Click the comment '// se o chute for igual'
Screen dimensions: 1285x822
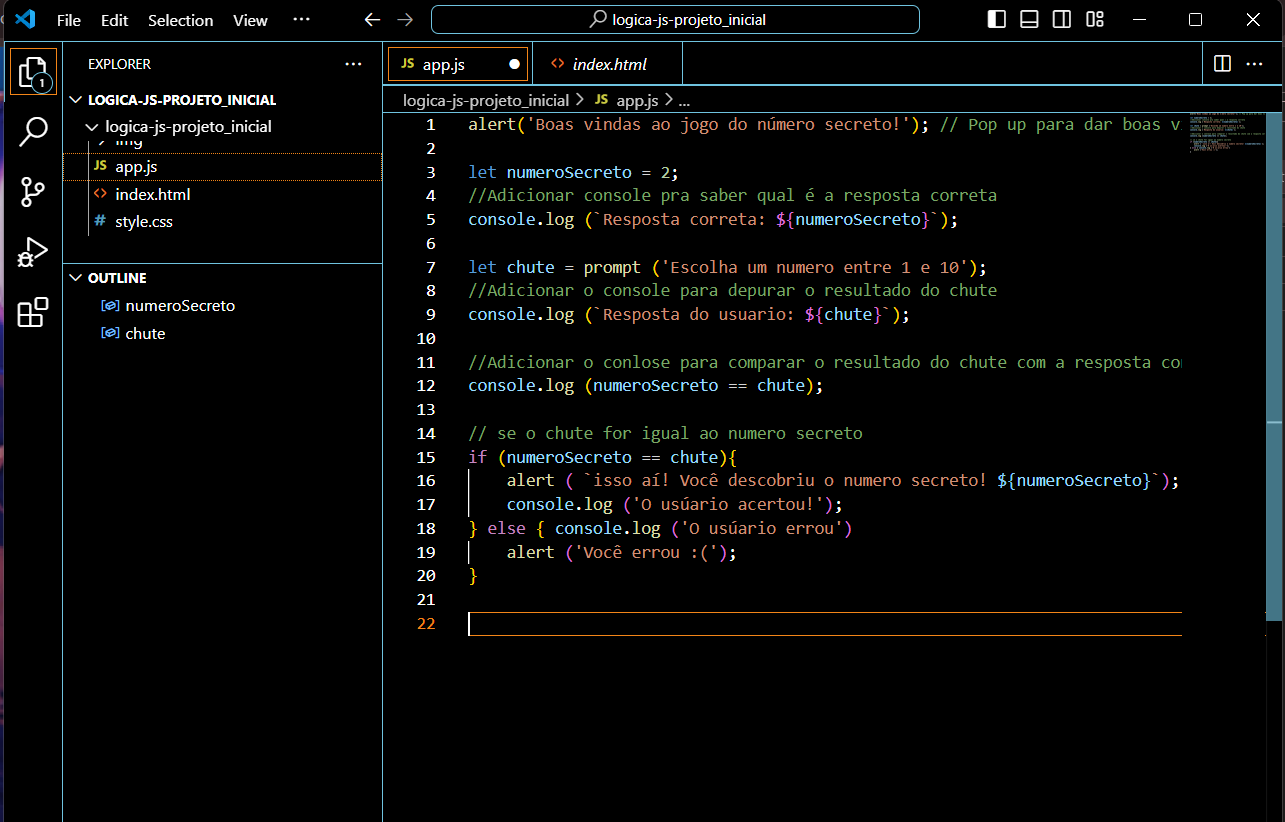(x=665, y=433)
